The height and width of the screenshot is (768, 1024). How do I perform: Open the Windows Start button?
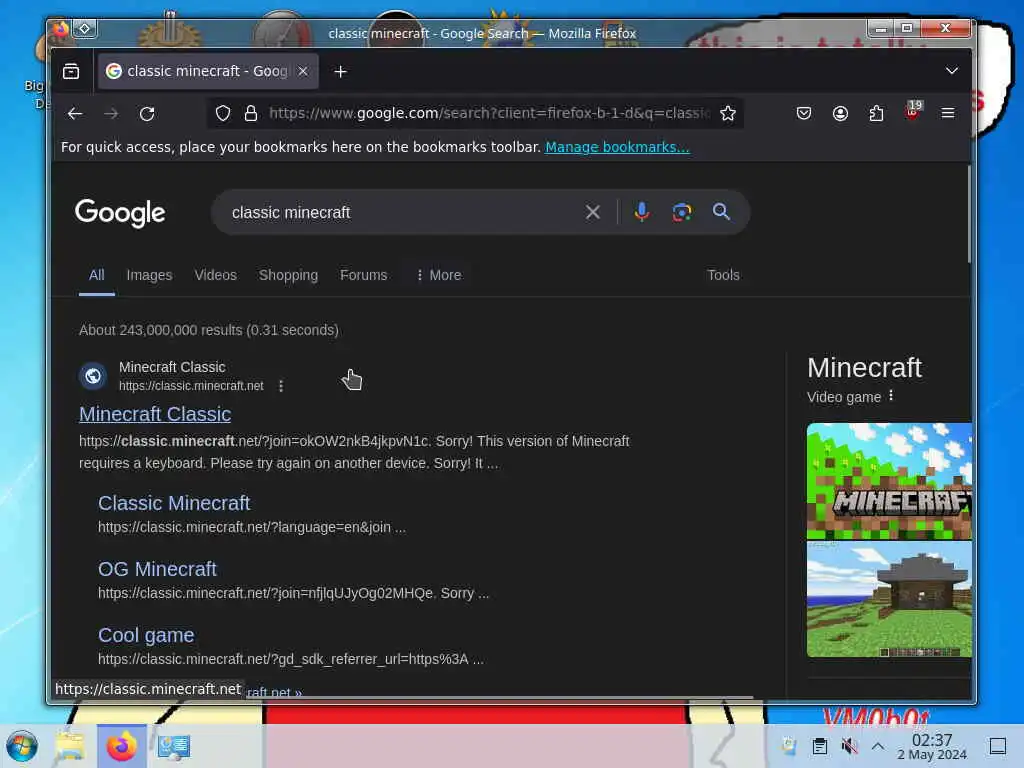(22, 746)
